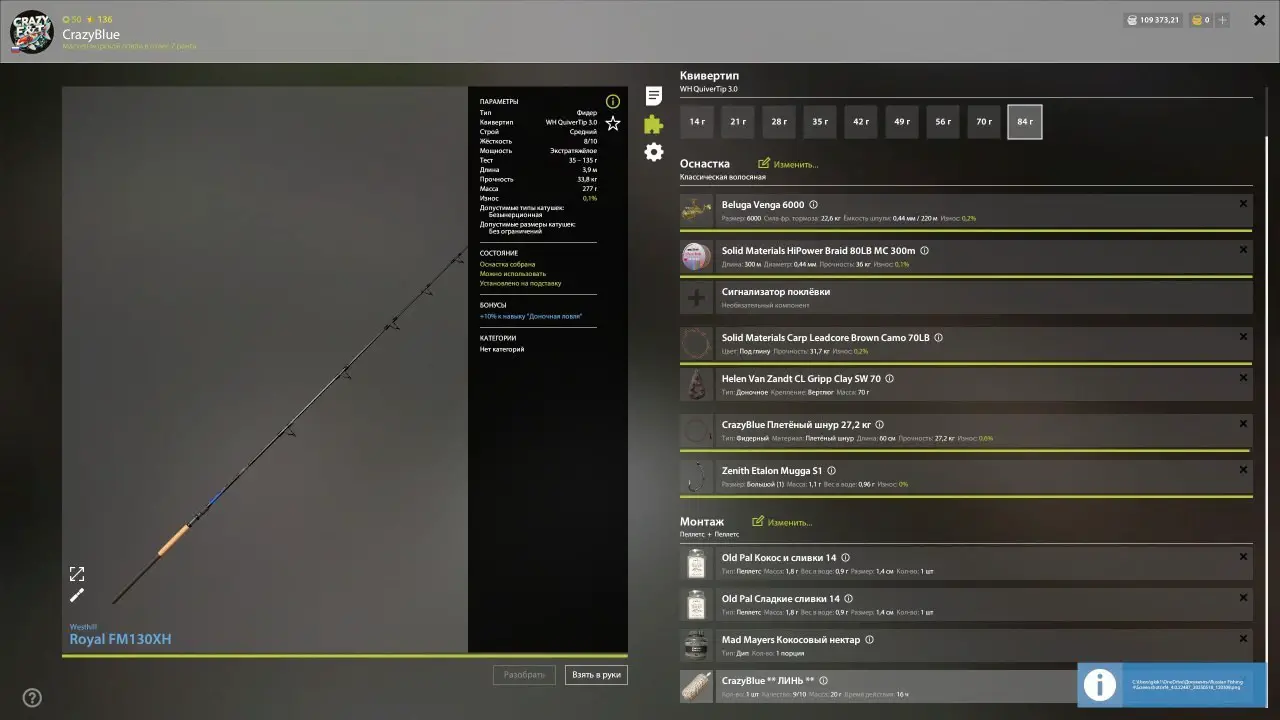Click the Классическая волосяная rig label

pos(723,177)
